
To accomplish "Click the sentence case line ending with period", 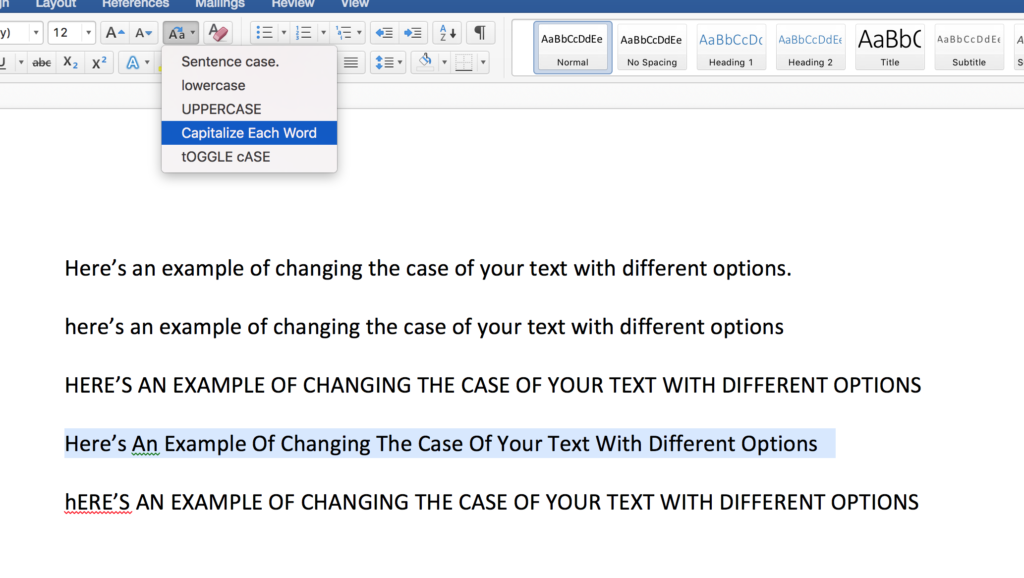I will pos(428,268).
